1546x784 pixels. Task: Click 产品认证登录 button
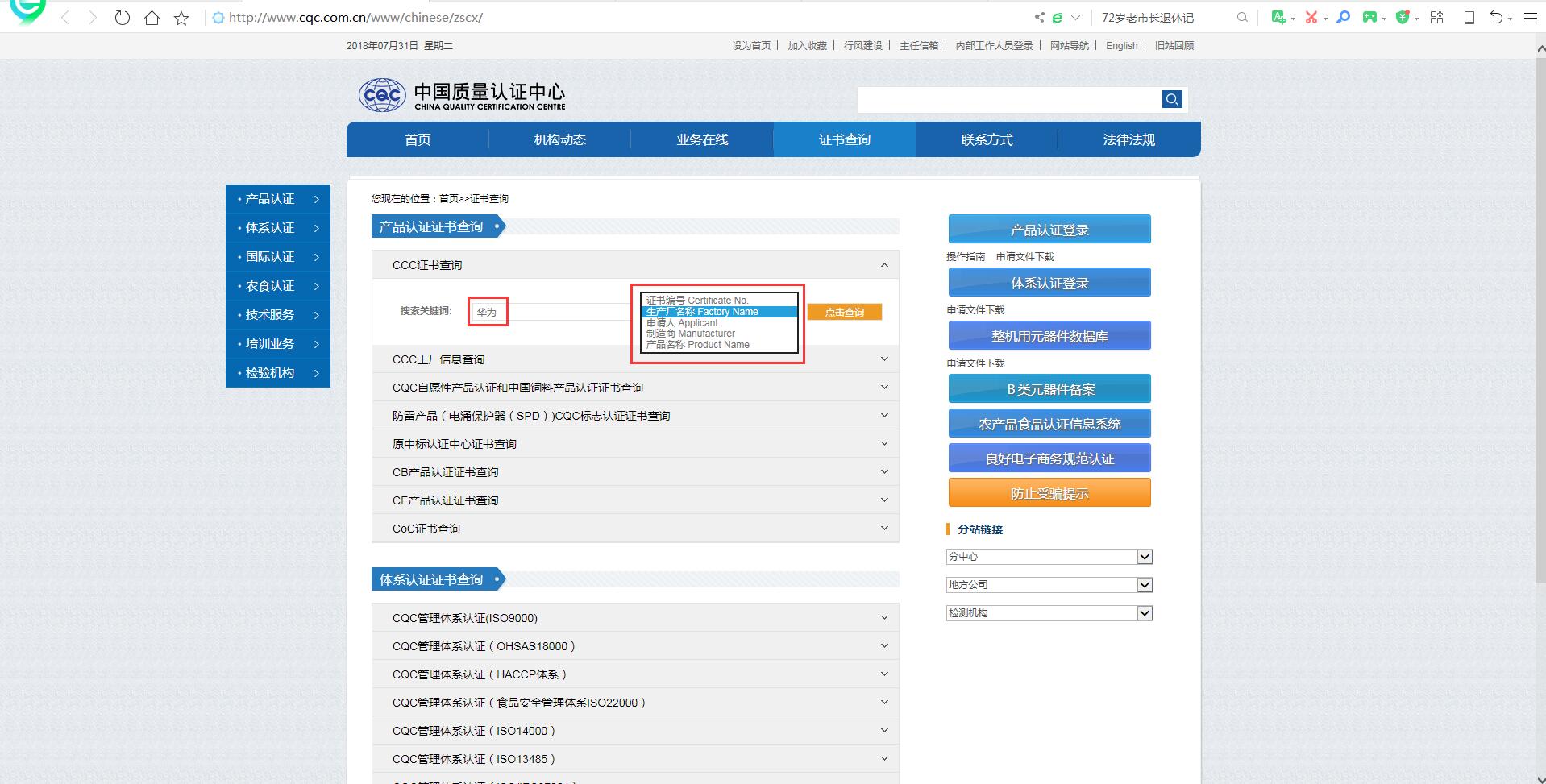pyautogui.click(x=1049, y=230)
